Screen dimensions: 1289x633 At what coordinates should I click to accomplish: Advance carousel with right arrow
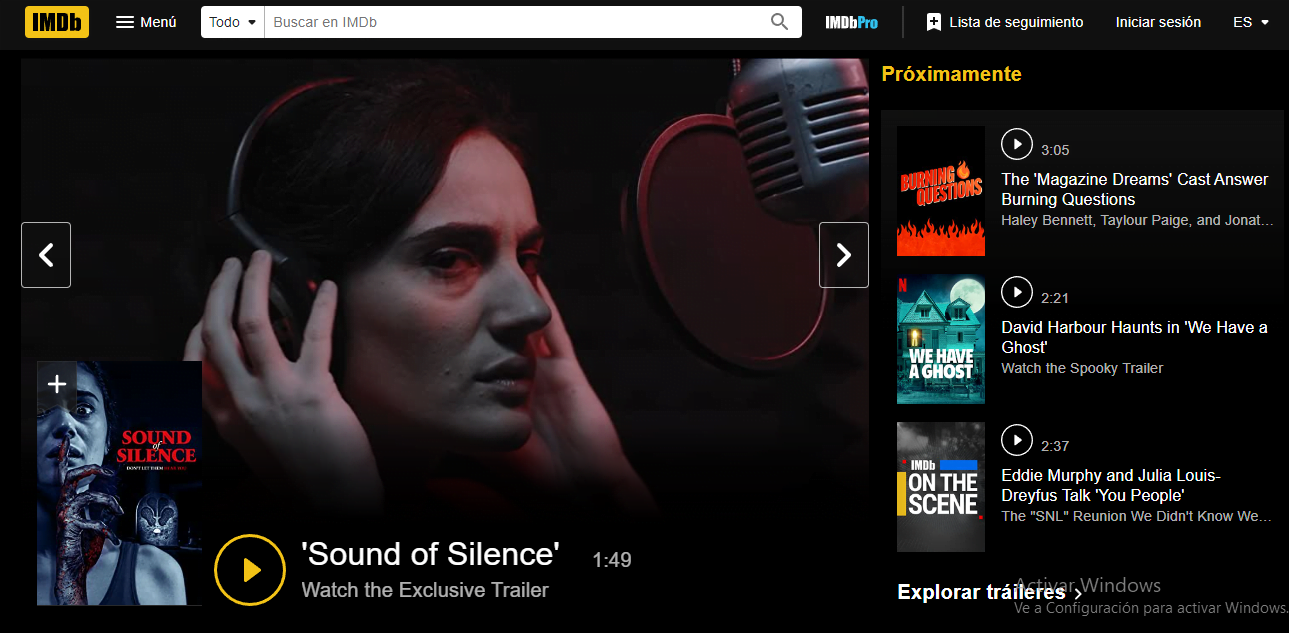[x=843, y=255]
